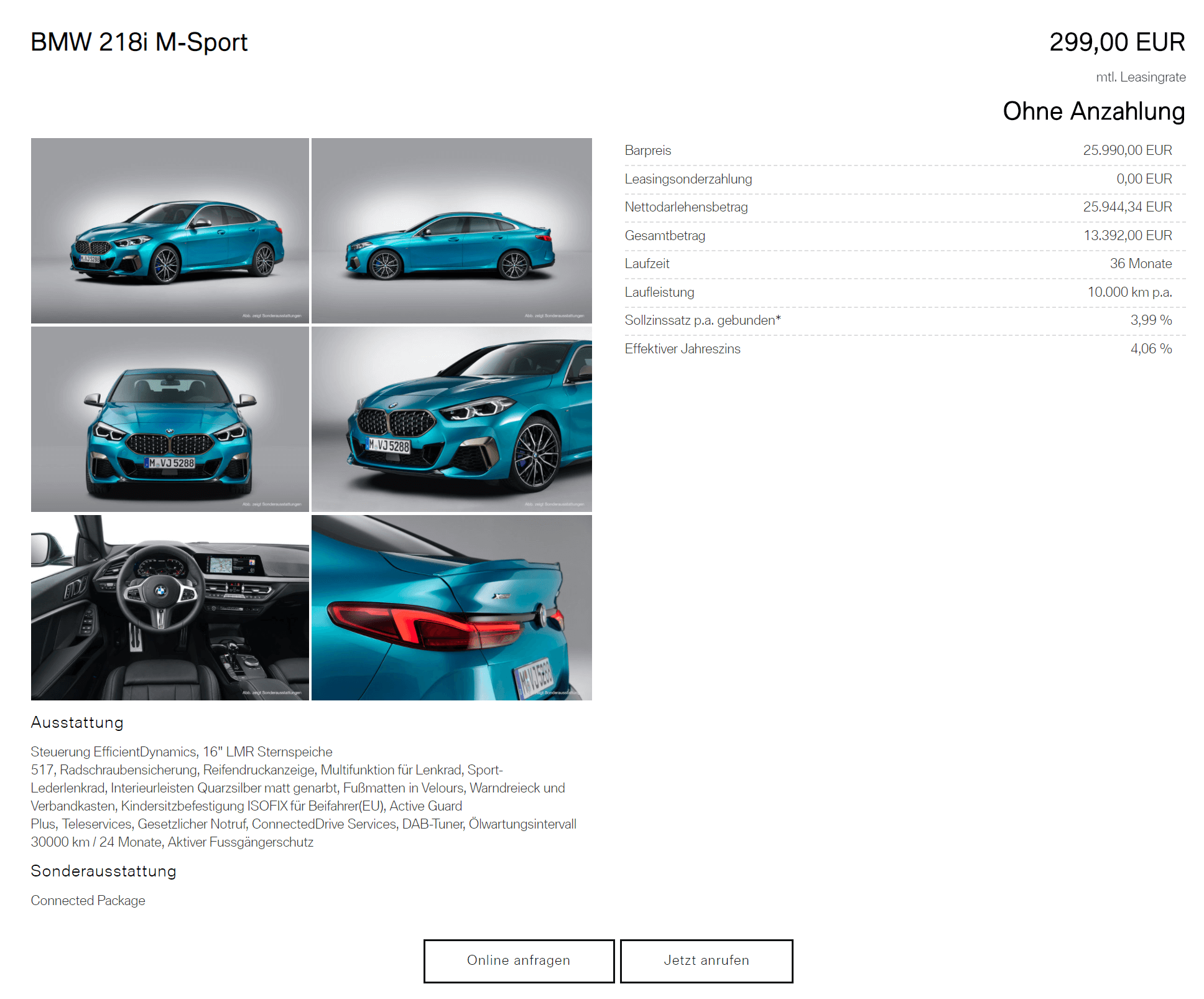This screenshot has width=1204, height=999.
Task: Open the rear taillight close-up photo
Action: click(451, 608)
